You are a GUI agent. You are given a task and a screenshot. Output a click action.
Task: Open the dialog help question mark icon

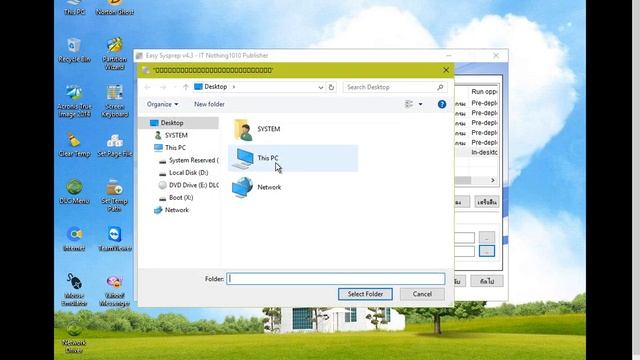click(x=442, y=104)
